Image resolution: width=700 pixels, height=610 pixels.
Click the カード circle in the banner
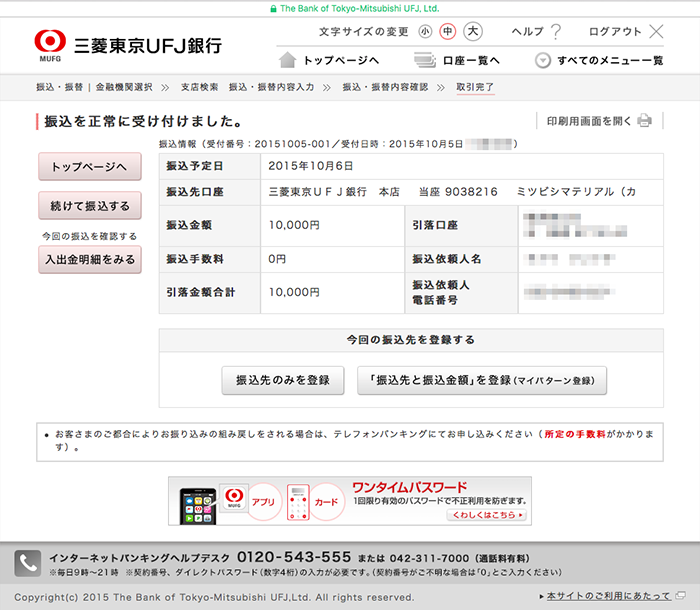click(326, 501)
